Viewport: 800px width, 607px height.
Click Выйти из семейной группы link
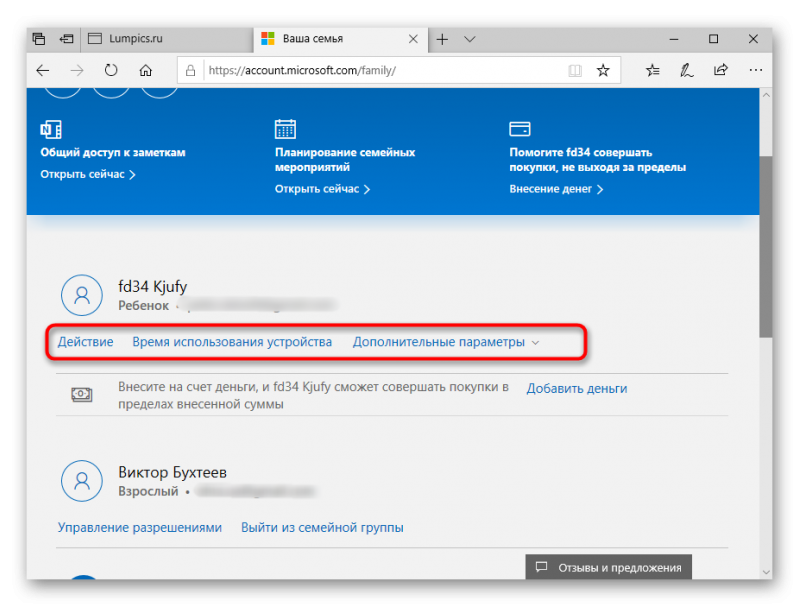[322, 527]
